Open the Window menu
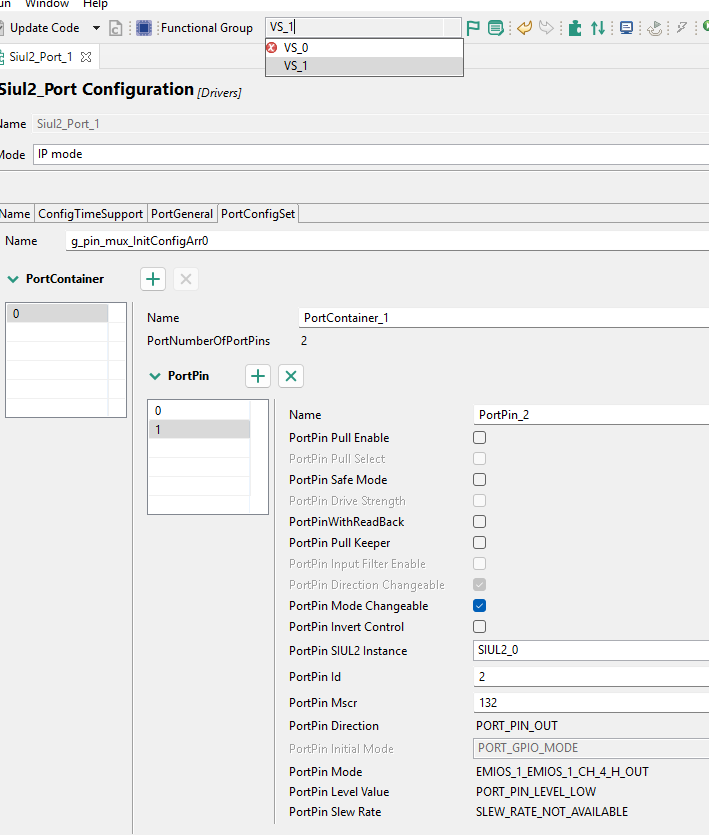The height and width of the screenshot is (835, 709). coord(46,4)
